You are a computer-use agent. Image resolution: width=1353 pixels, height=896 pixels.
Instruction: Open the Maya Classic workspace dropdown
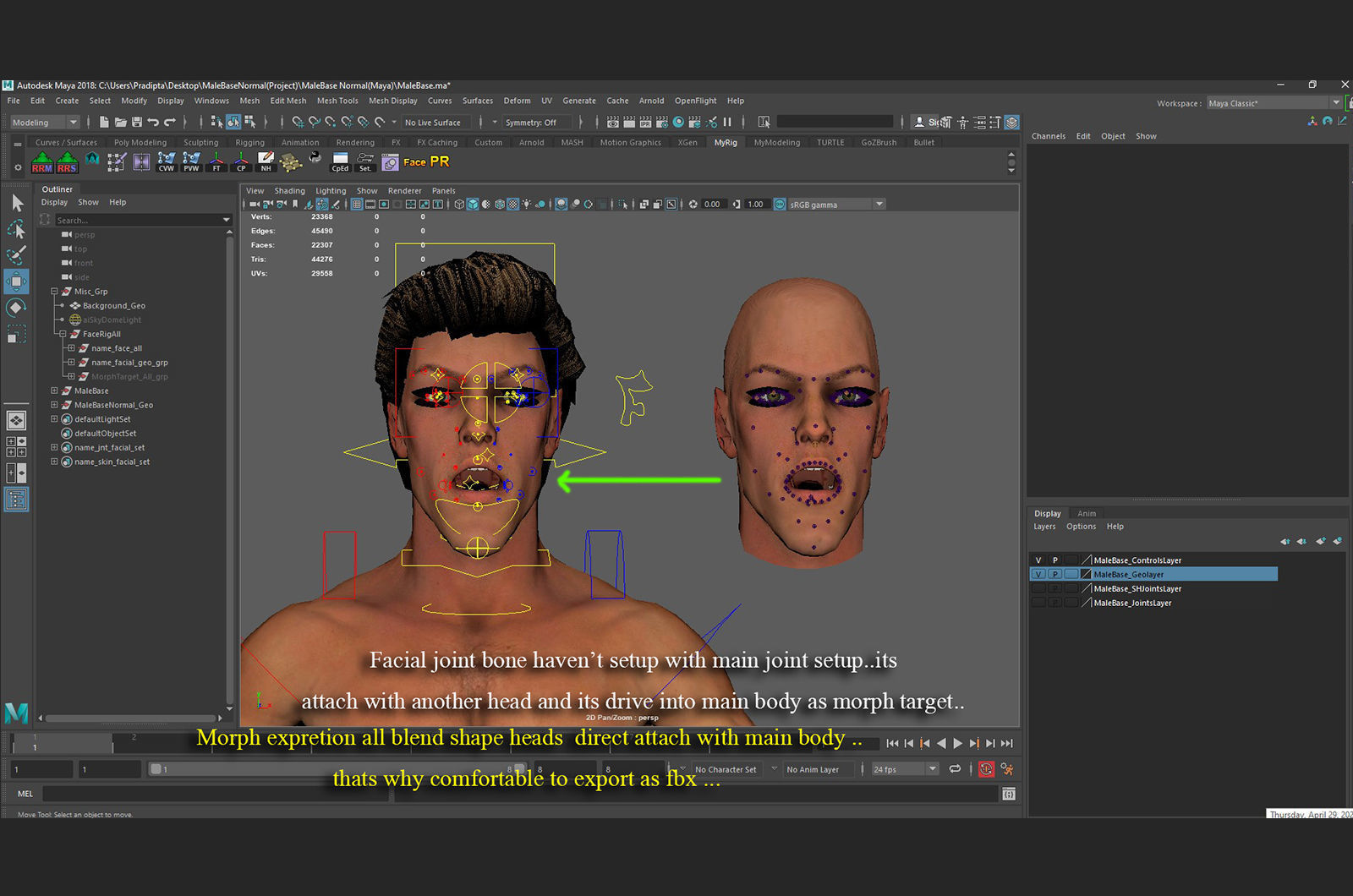click(1274, 103)
